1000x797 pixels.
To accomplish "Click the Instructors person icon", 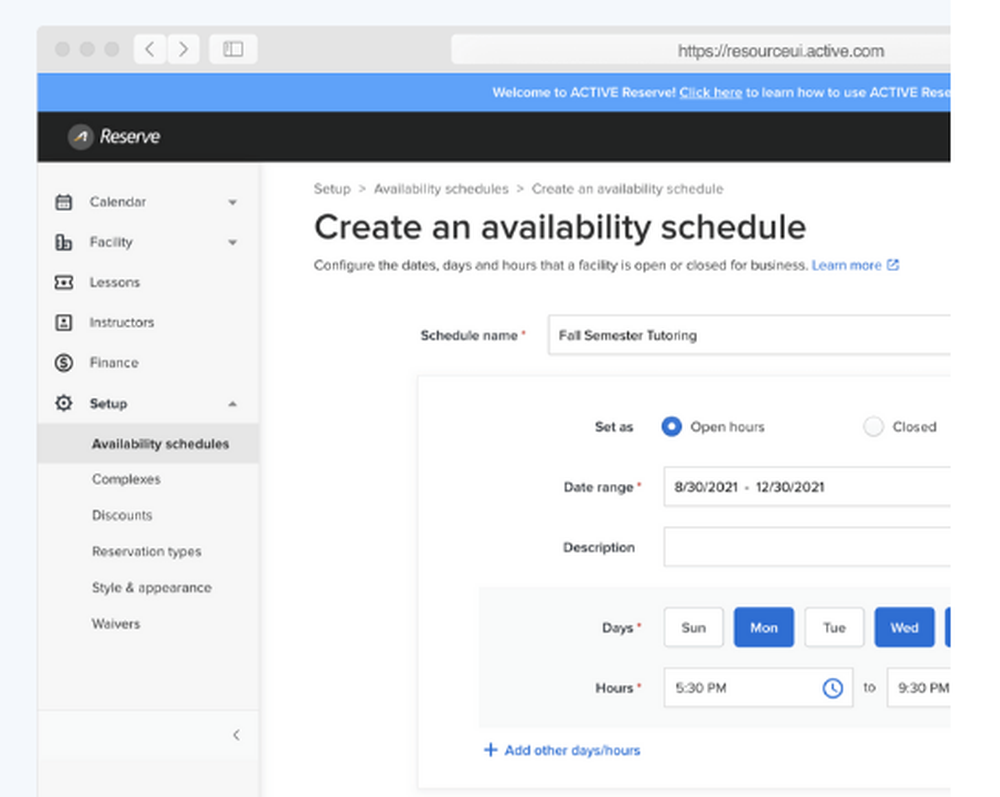I will pos(64,323).
